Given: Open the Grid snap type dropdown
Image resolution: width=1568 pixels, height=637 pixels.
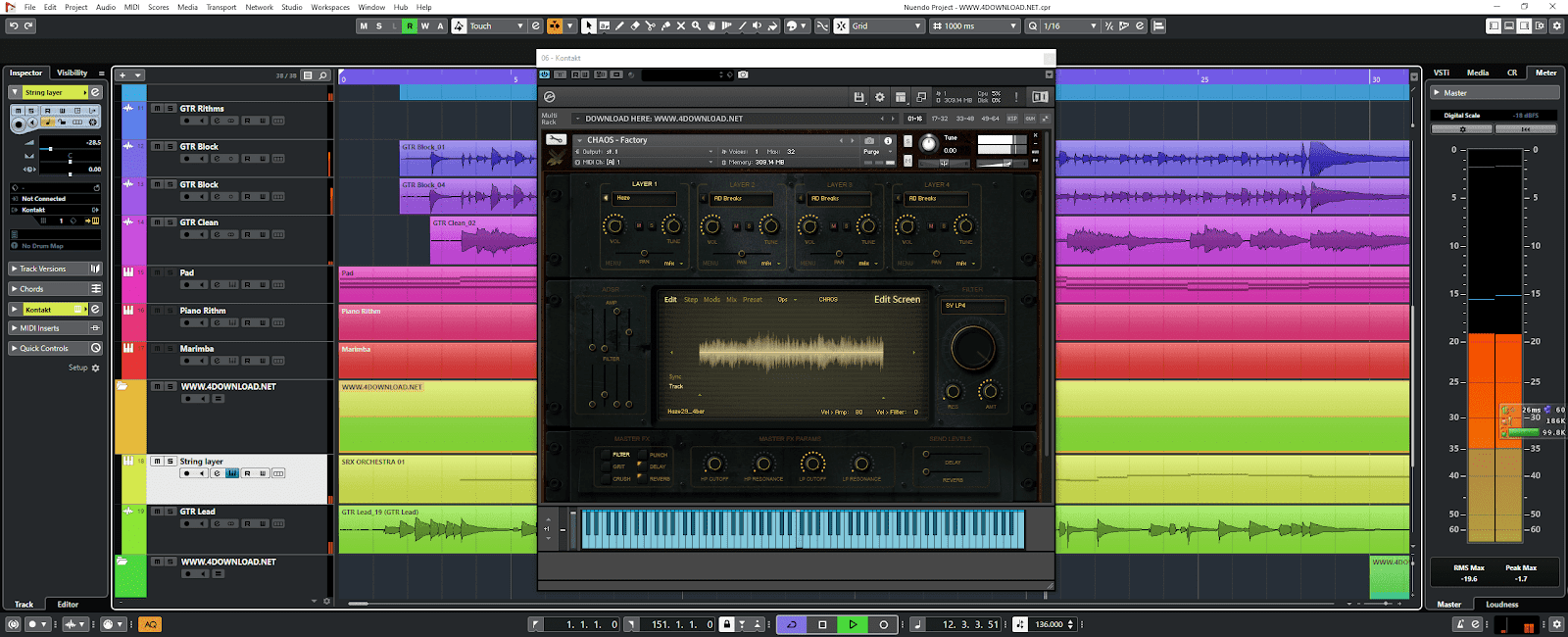Looking at the screenshot, I should [887, 26].
